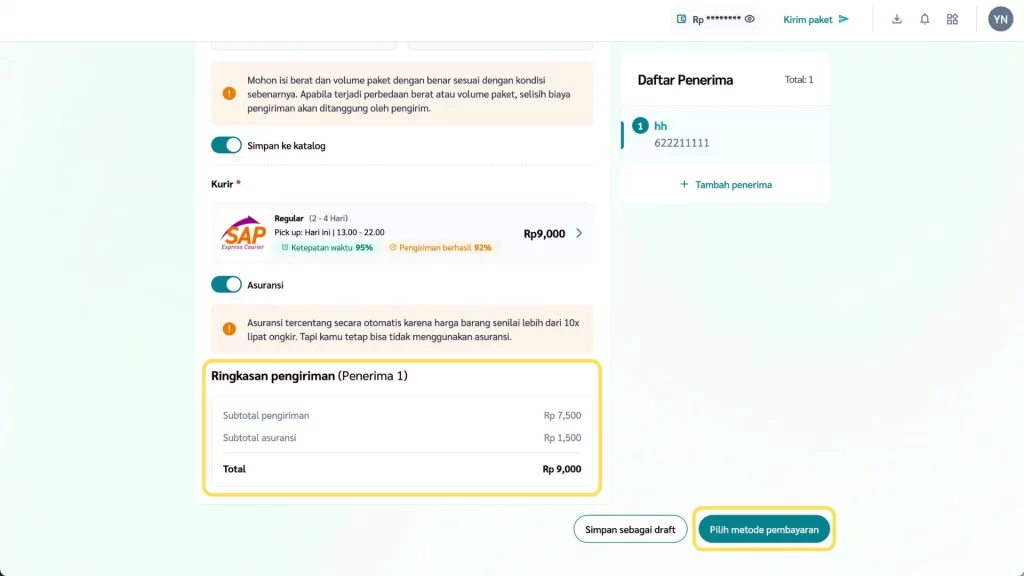Click Kirim paket in top bar
The width and height of the screenshot is (1024, 576).
[808, 19]
